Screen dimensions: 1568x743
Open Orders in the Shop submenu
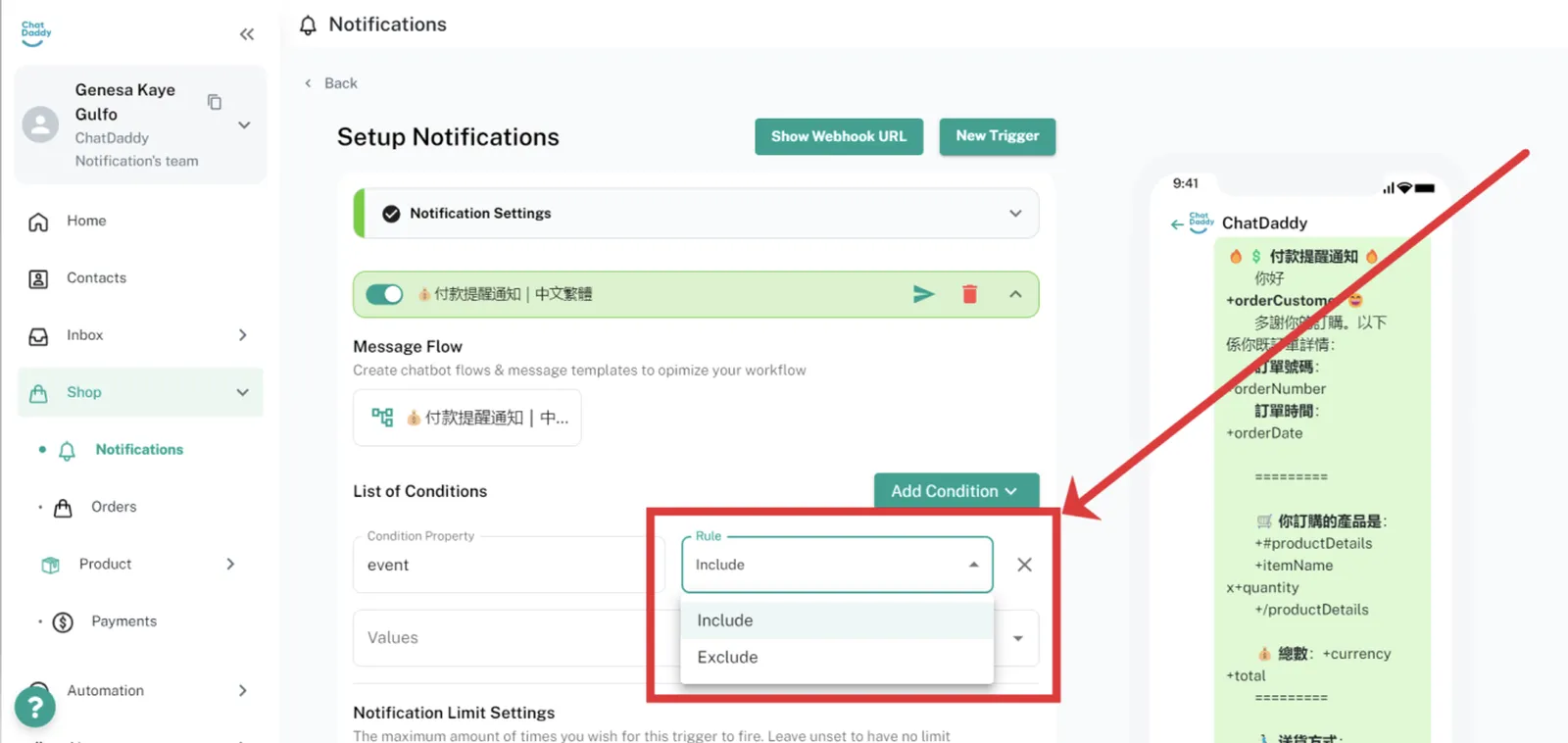click(114, 507)
